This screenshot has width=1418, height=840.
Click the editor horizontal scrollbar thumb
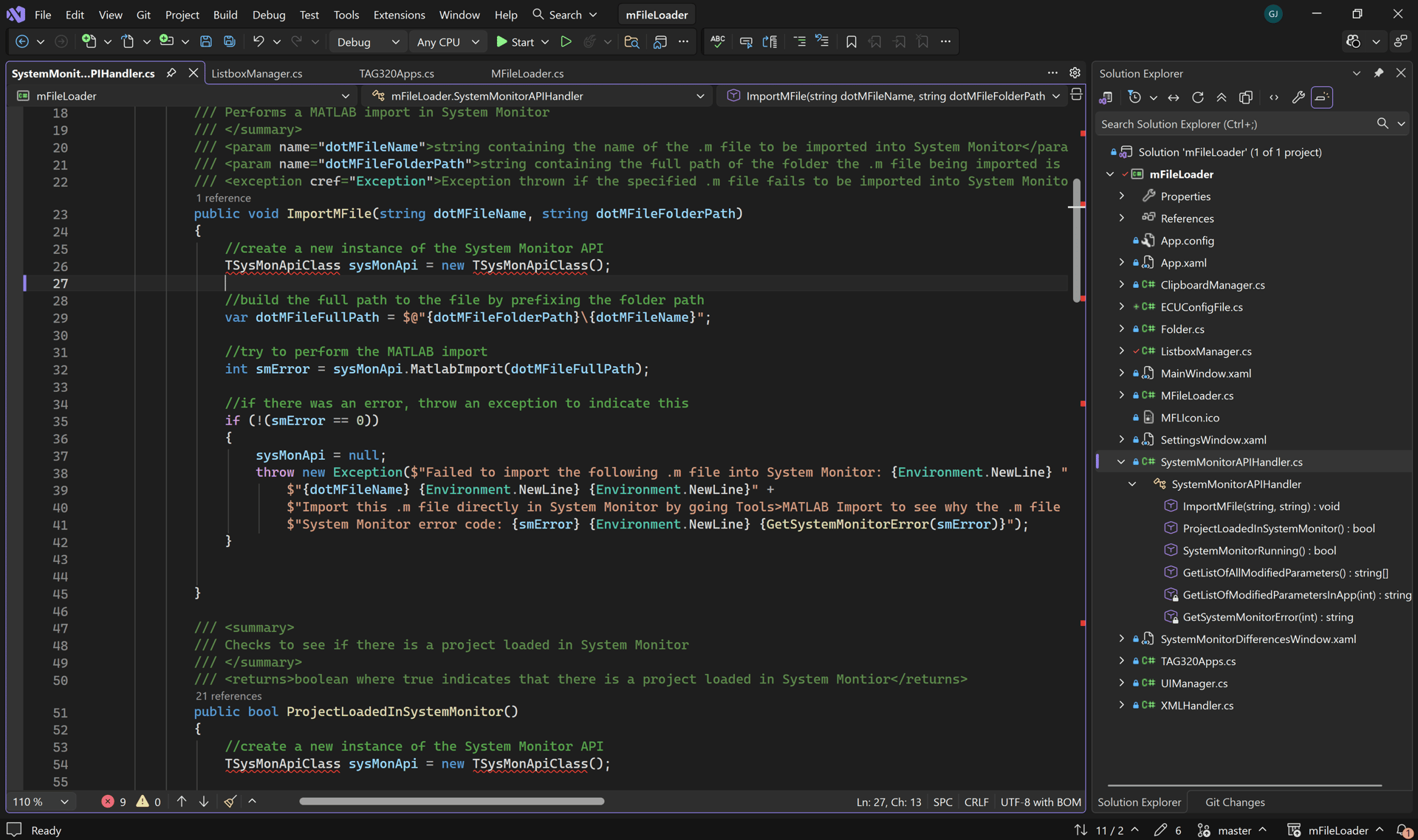[x=451, y=801]
